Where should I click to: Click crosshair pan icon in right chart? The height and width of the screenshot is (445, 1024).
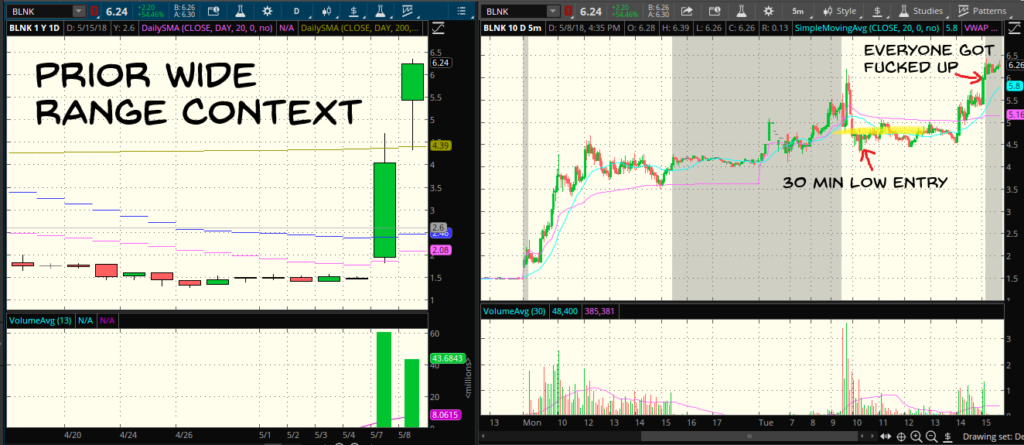pyautogui.click(x=901, y=436)
